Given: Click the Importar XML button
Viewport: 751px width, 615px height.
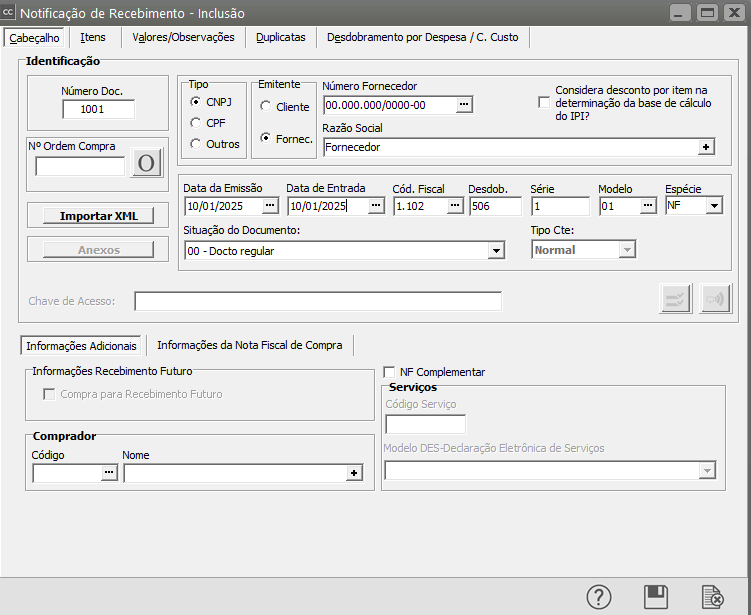Looking at the screenshot, I should tap(98, 216).
